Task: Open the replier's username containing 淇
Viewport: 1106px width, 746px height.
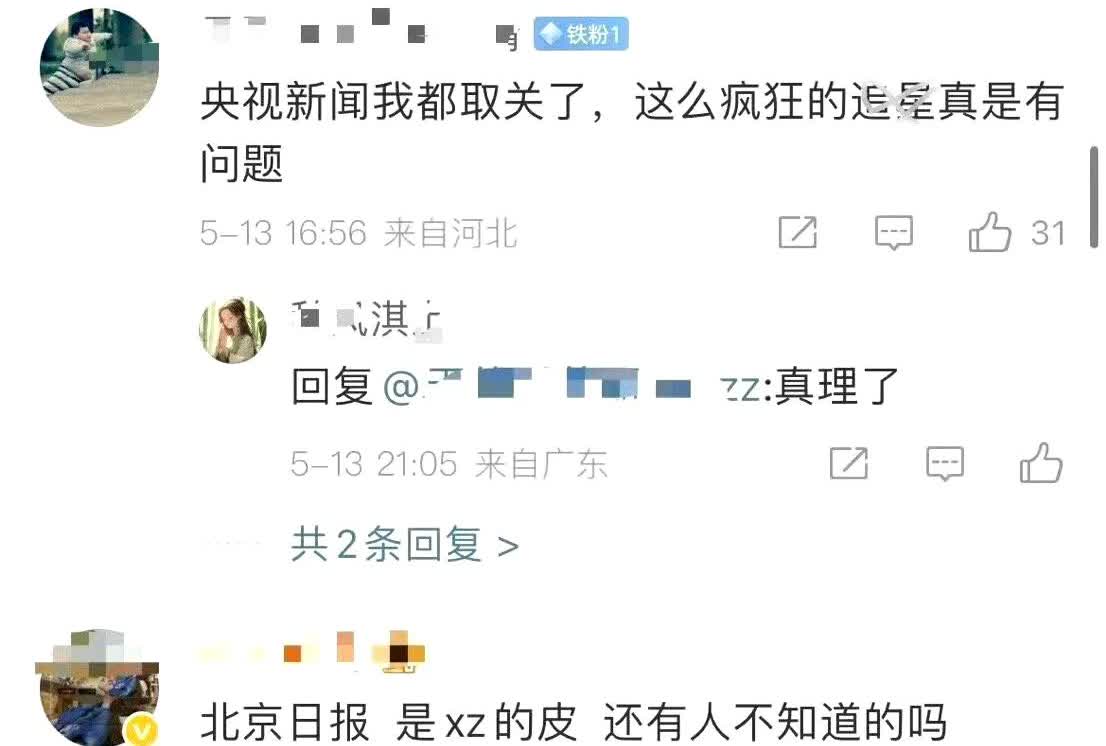Action: click(x=367, y=319)
